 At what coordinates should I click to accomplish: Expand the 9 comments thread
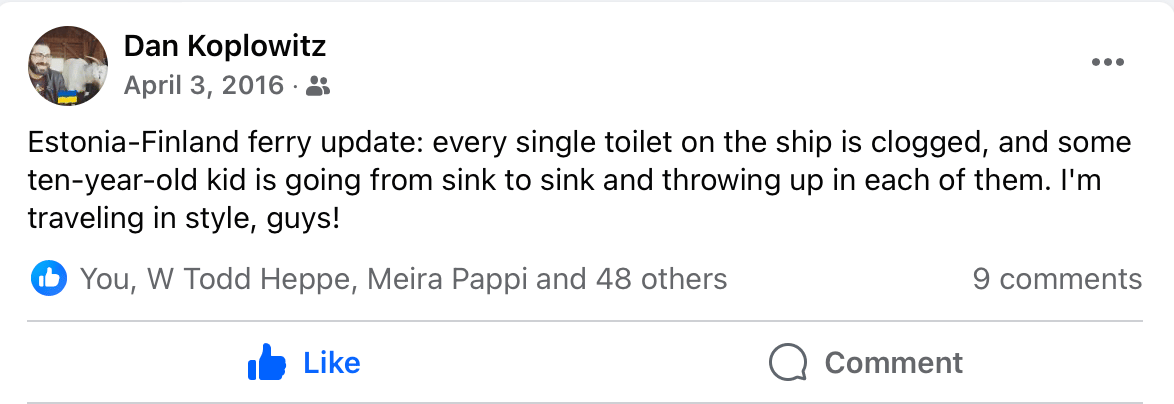click(1057, 278)
